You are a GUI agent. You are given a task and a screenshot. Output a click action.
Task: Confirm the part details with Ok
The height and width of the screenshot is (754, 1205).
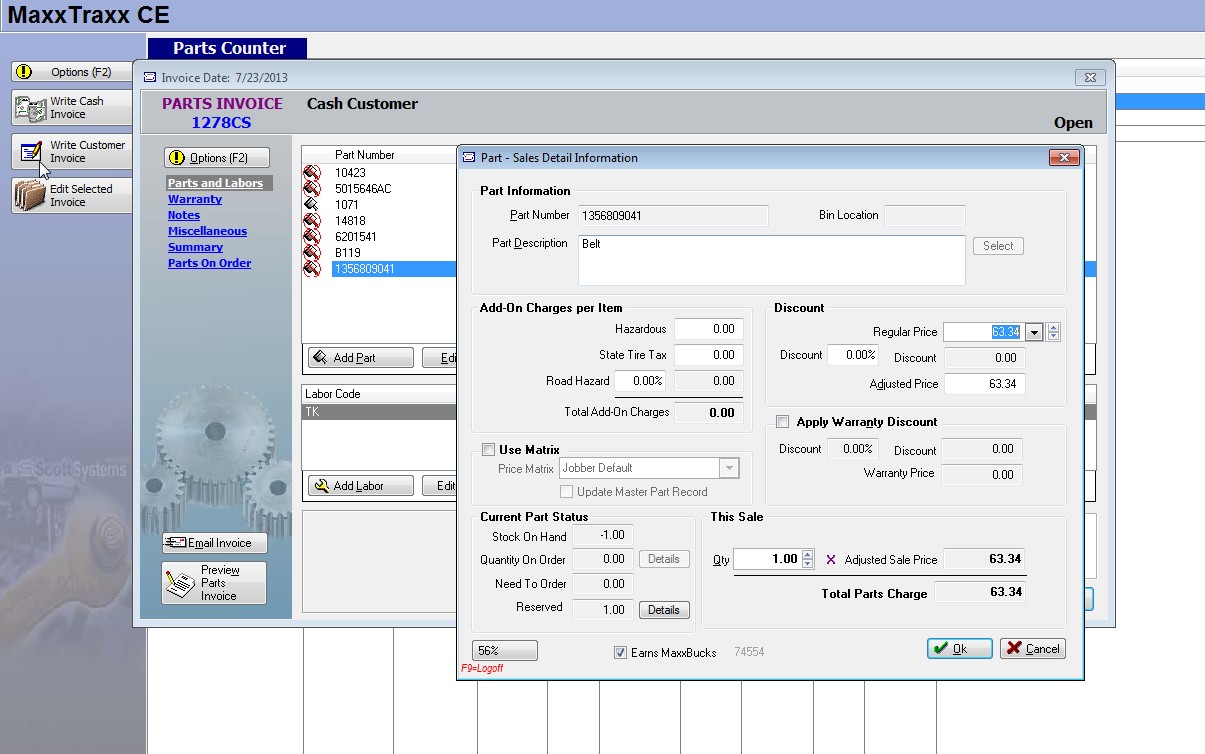pyautogui.click(x=960, y=649)
